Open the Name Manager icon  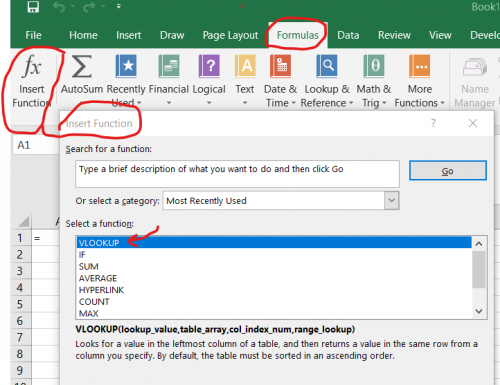point(475,67)
